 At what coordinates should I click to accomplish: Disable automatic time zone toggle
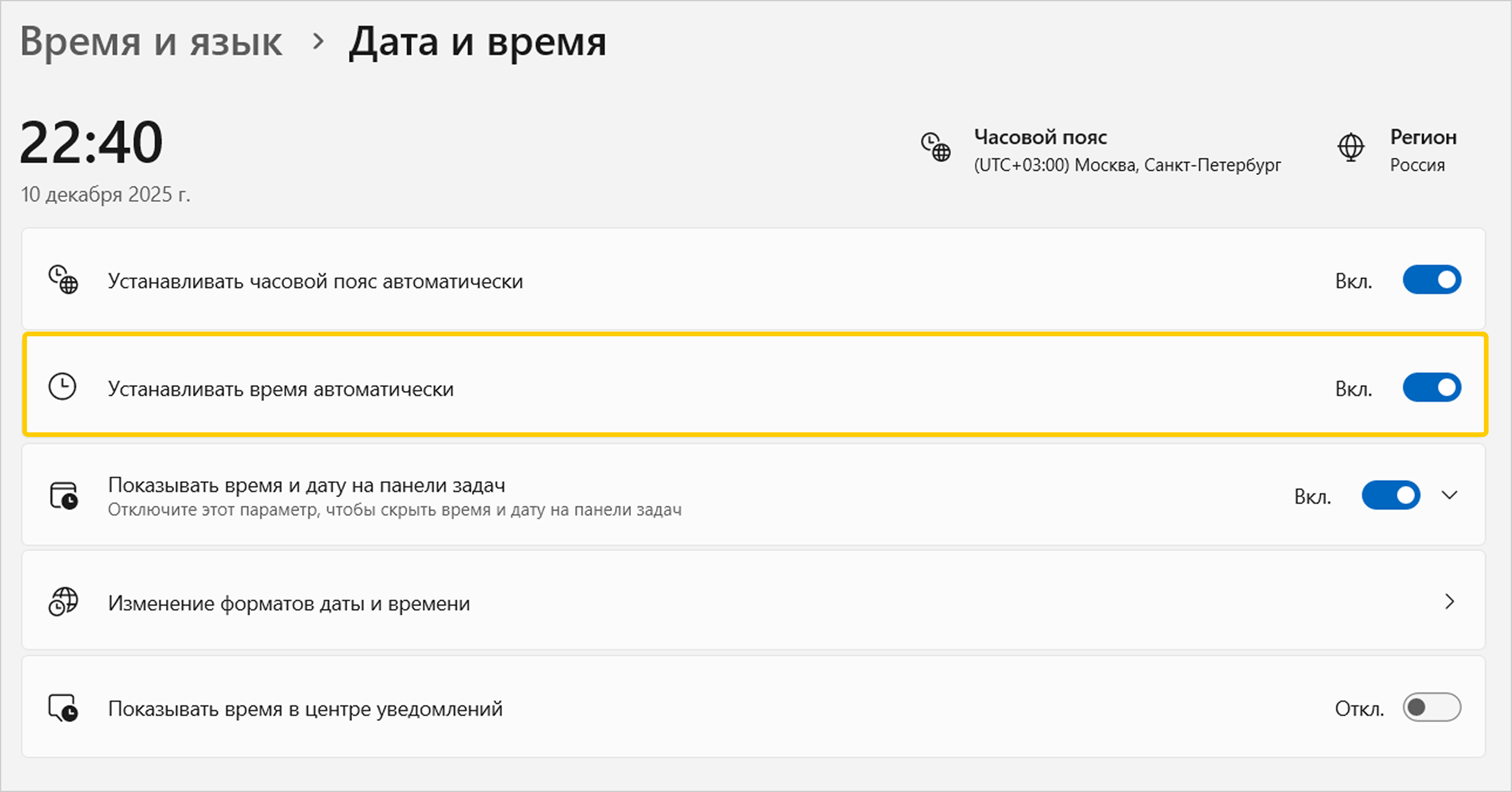tap(1432, 280)
